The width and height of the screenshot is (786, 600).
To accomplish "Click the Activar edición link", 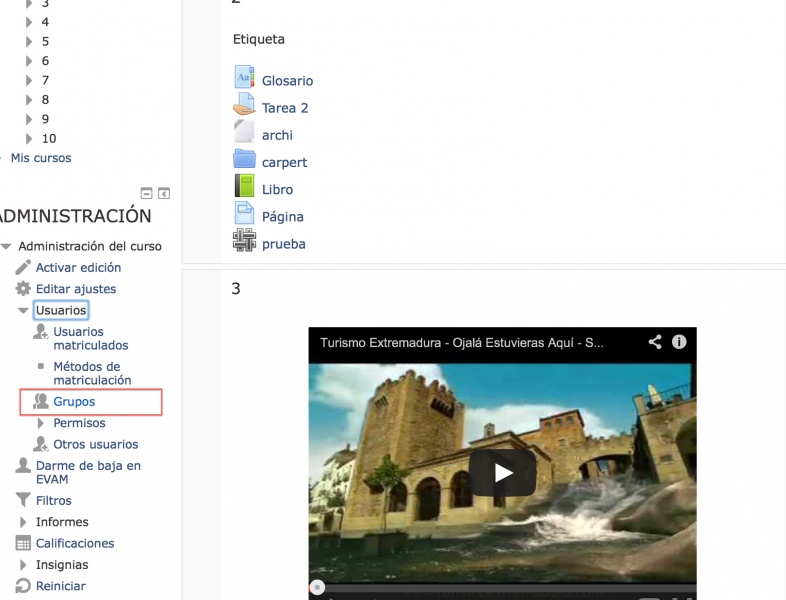I will pyautogui.click(x=78, y=268).
